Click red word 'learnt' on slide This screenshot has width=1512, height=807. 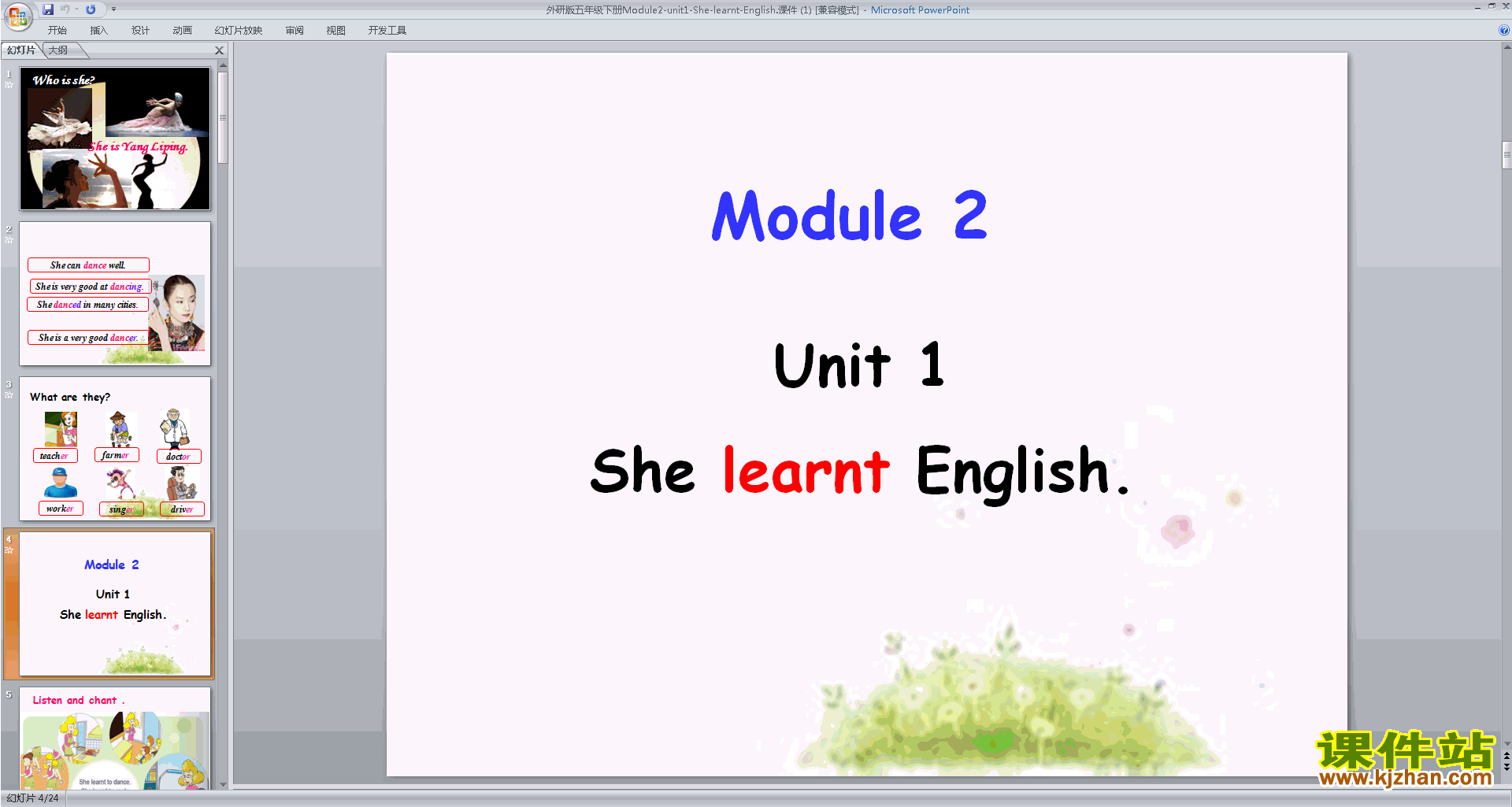coord(806,470)
